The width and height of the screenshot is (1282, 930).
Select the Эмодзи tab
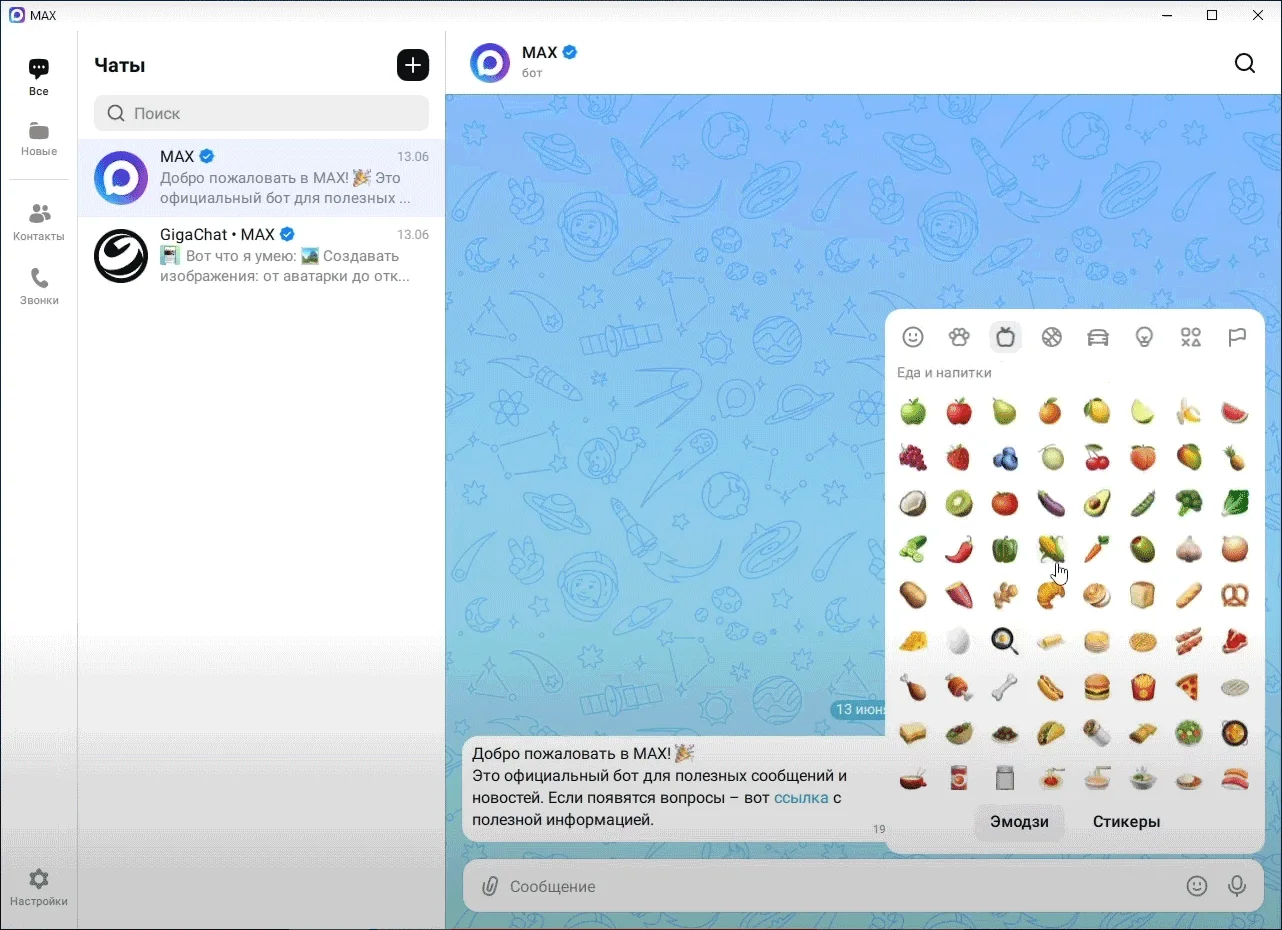1019,822
